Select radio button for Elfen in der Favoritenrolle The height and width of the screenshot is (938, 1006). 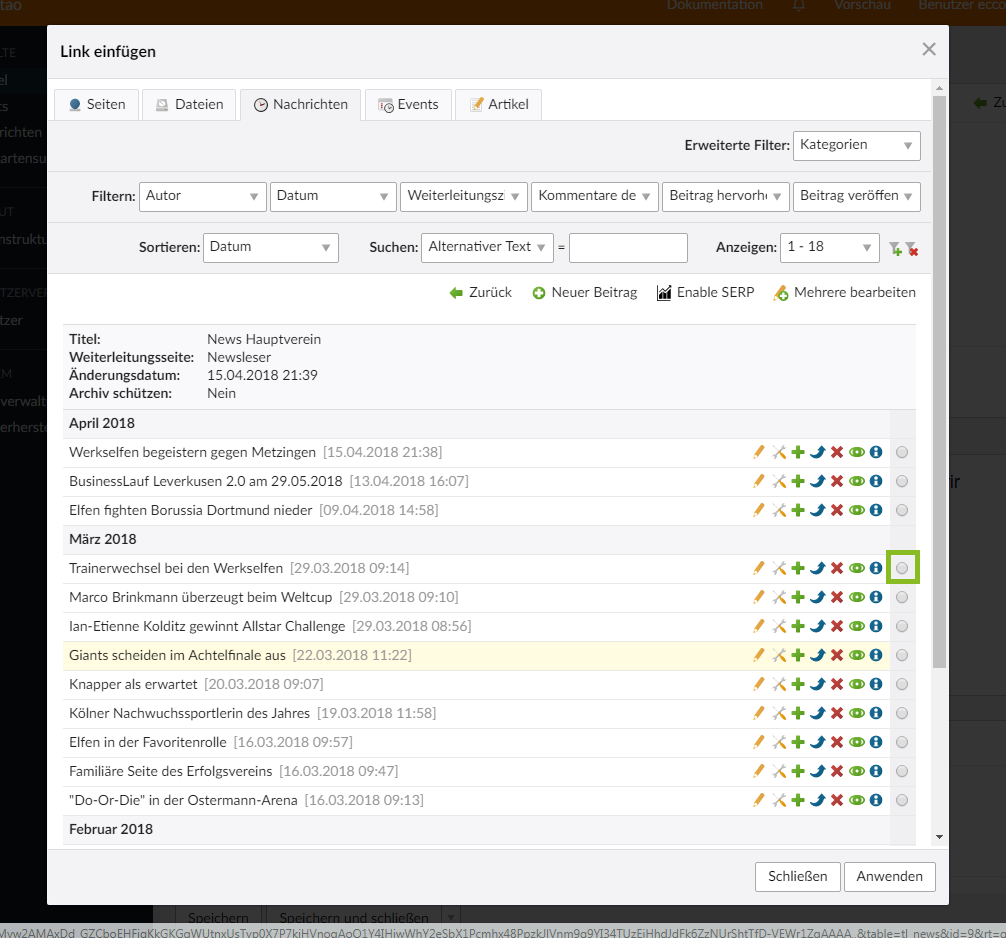coord(902,743)
